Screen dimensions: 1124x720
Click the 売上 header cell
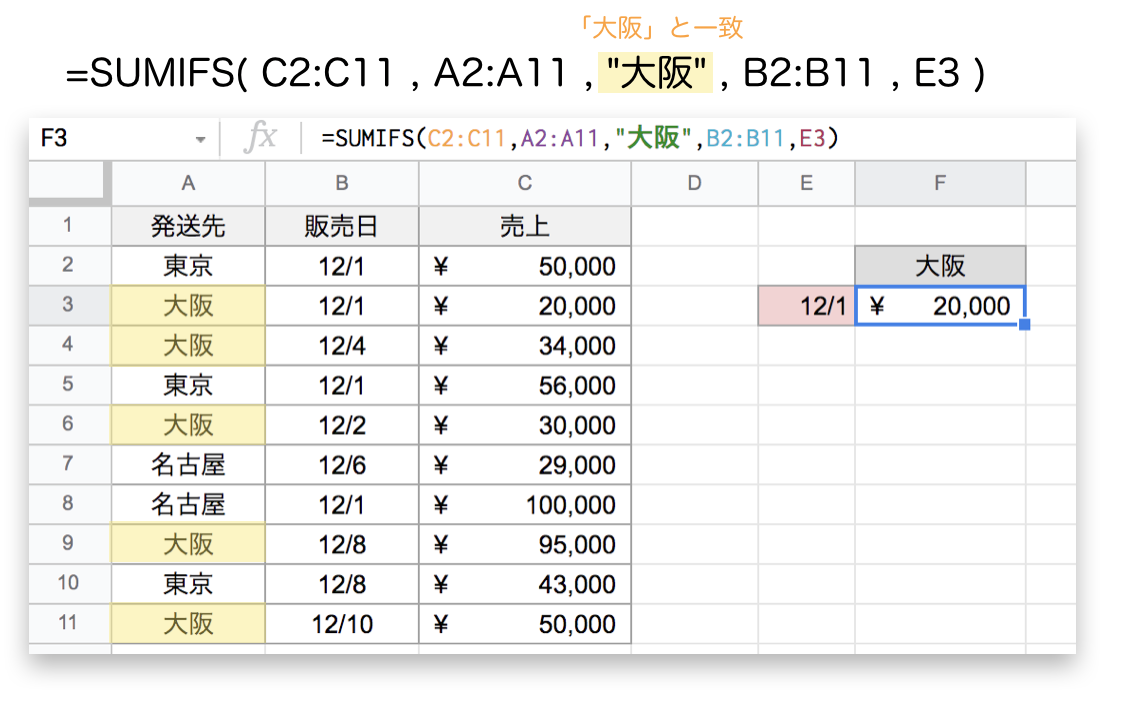525,226
